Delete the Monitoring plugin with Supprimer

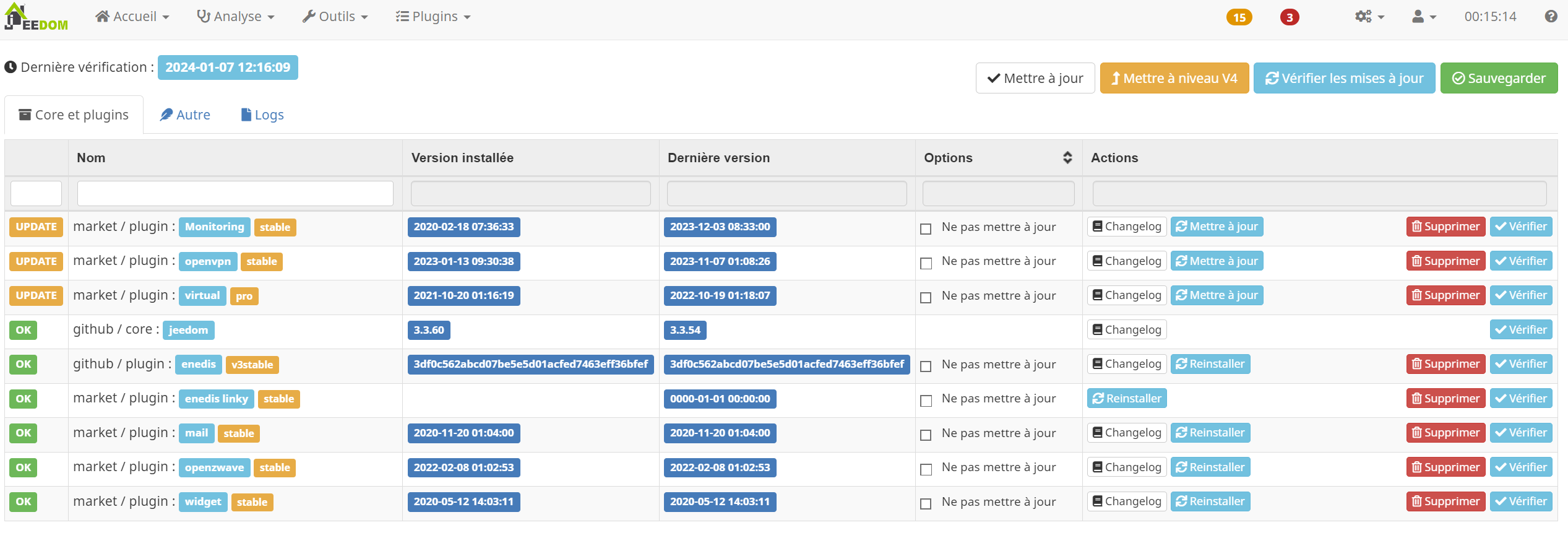click(x=1445, y=227)
